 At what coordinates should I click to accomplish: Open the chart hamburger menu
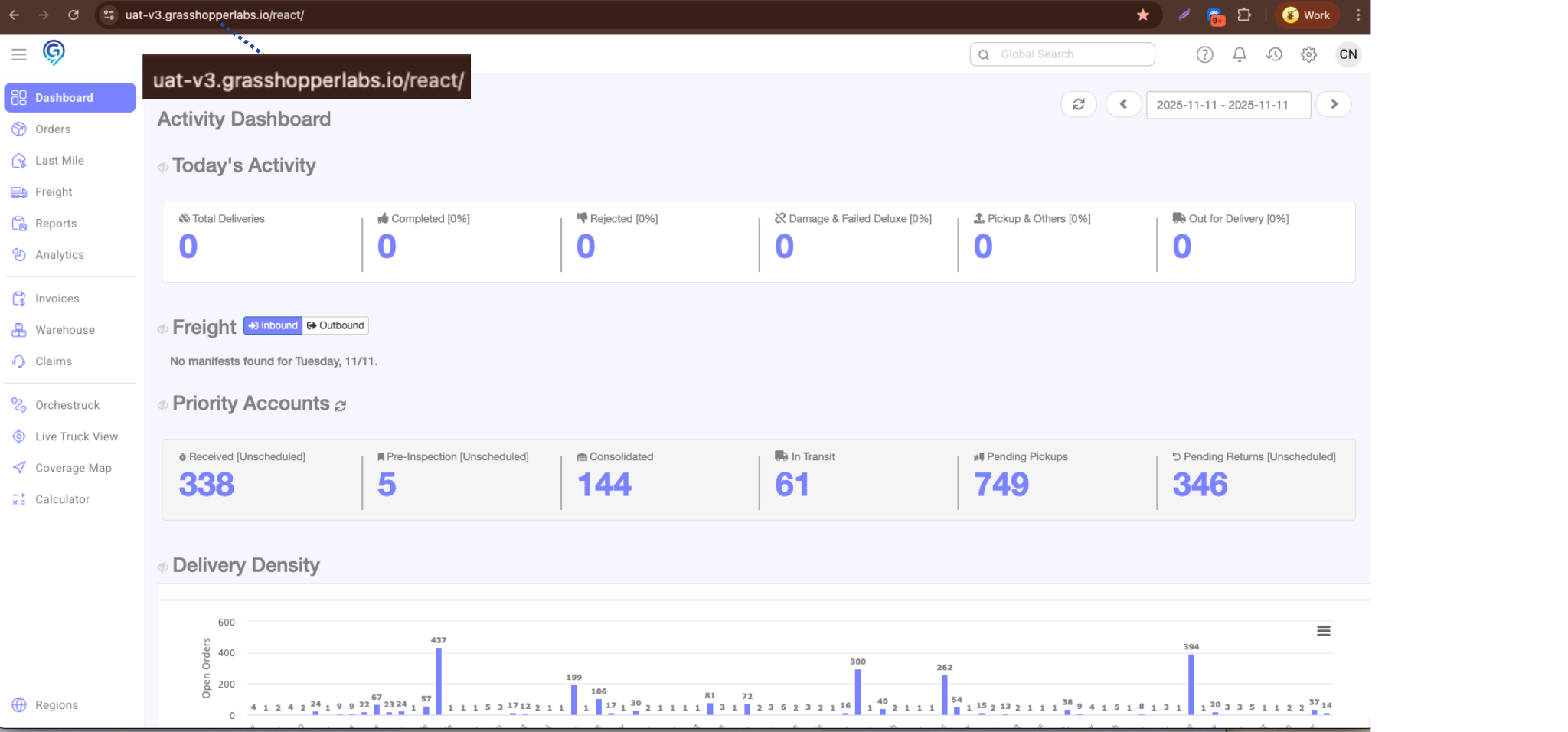(x=1323, y=631)
